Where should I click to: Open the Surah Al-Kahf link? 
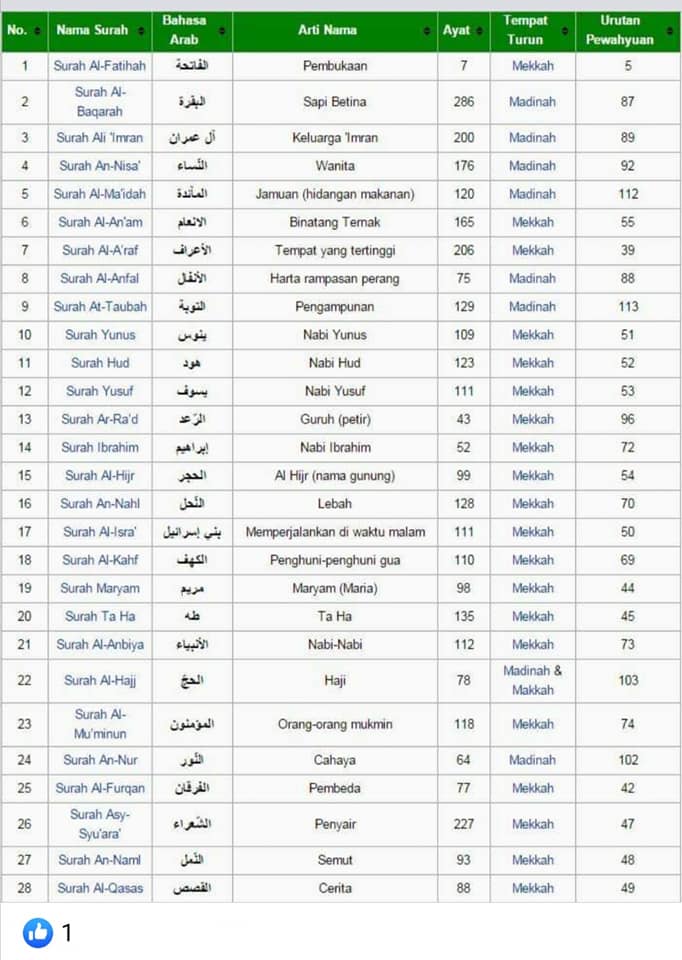pyautogui.click(x=100, y=560)
